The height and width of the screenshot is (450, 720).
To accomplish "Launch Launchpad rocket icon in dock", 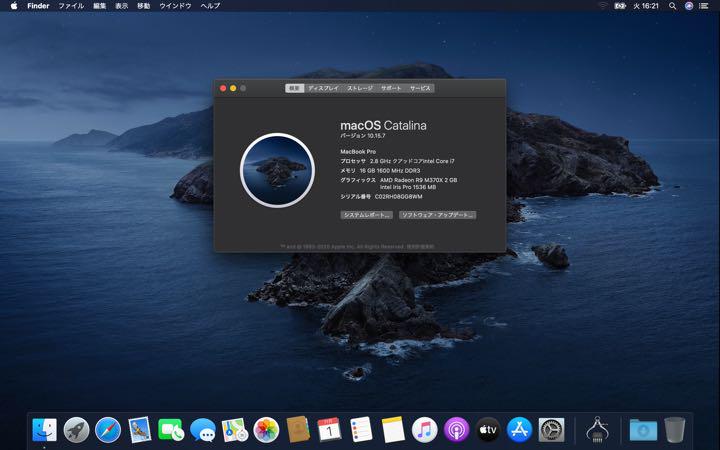I will click(x=76, y=430).
